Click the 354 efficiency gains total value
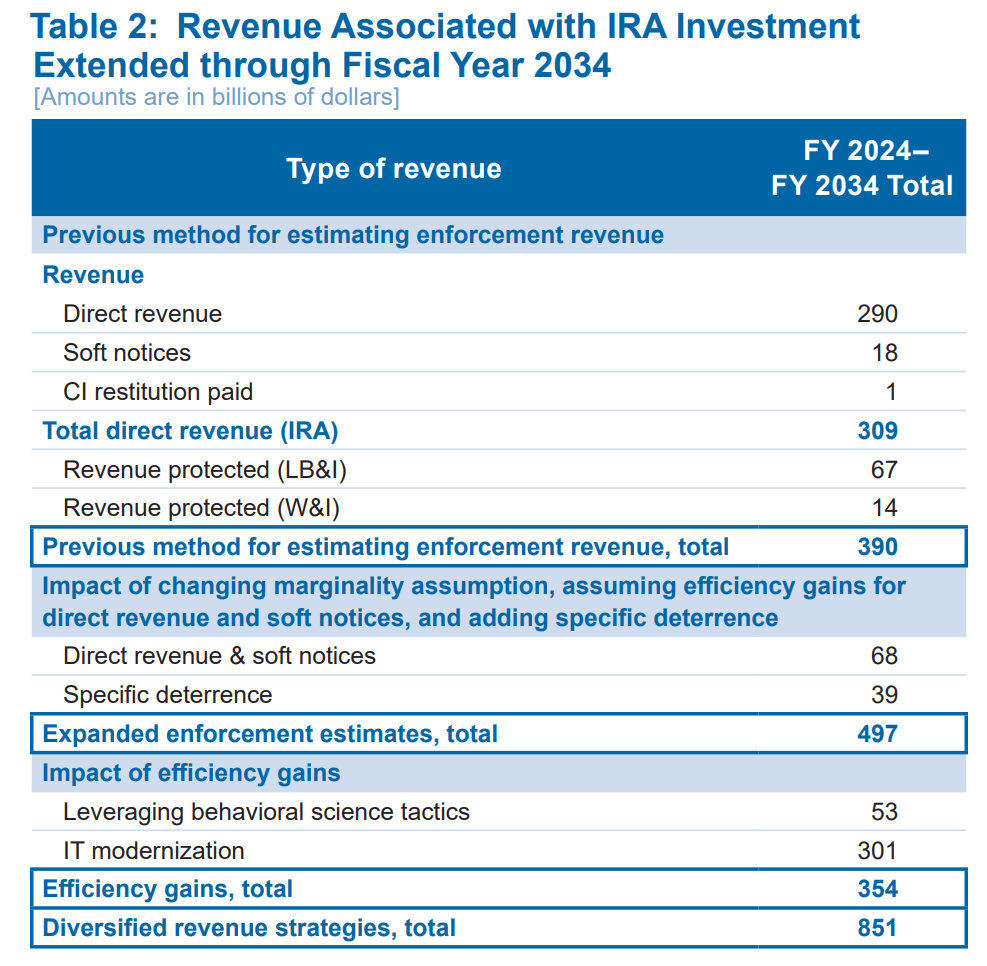 point(877,889)
